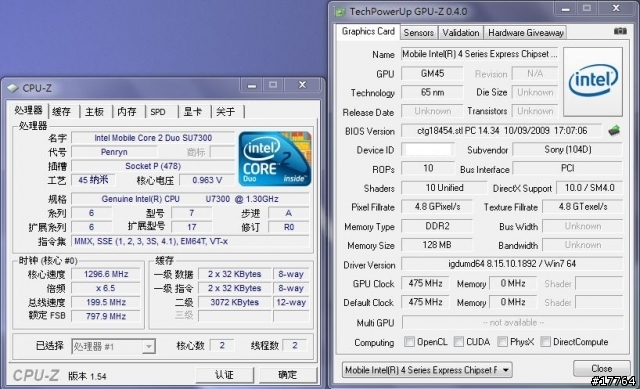The width and height of the screenshot is (640, 389).
Task: Click the Penryn code name value
Action: [114, 152]
